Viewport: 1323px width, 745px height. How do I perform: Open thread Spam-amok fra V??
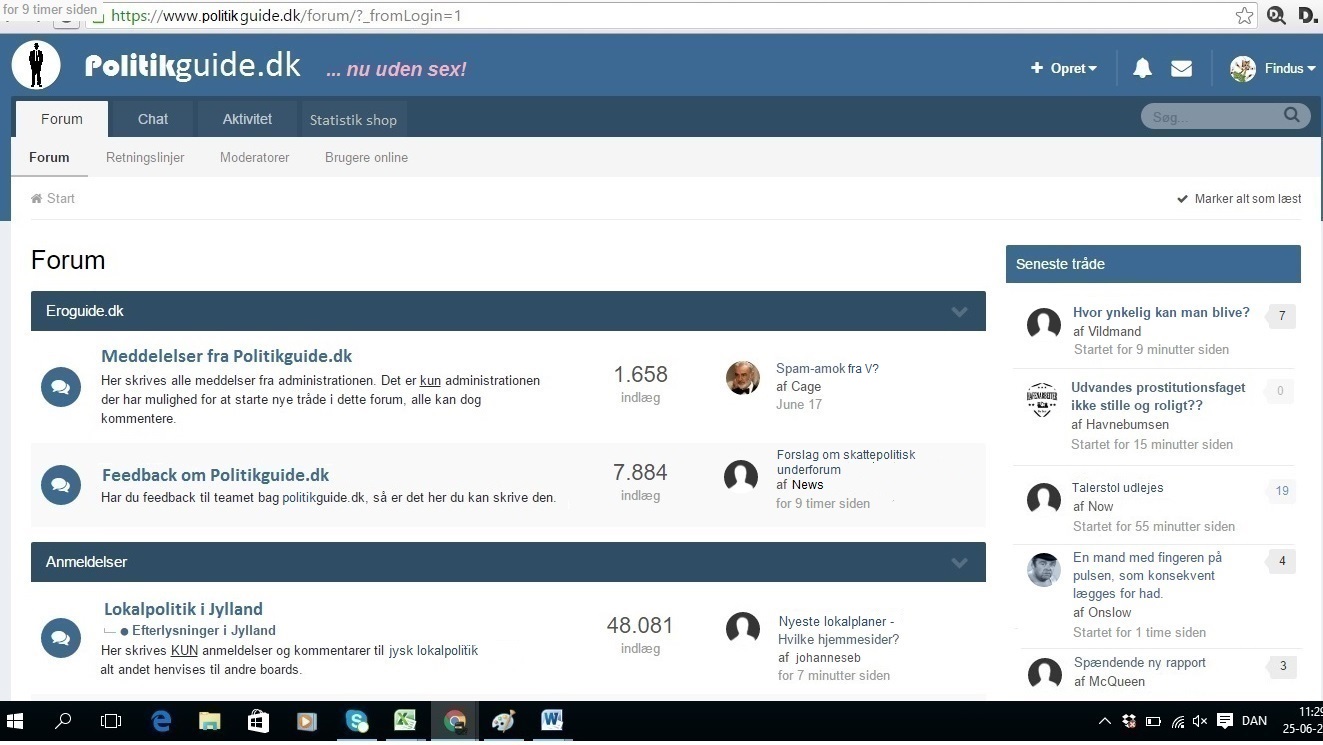point(827,368)
